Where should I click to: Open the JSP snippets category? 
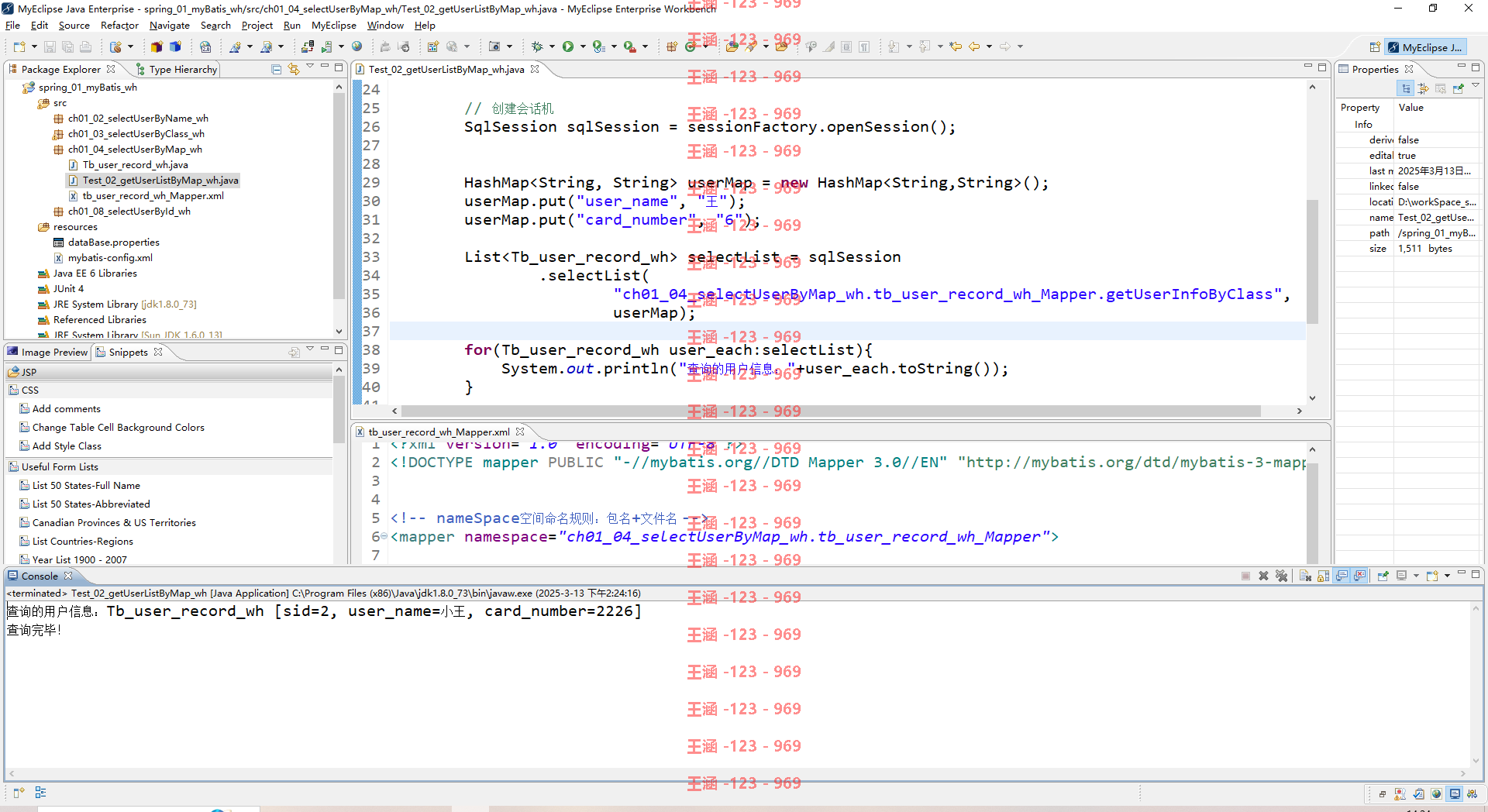(x=169, y=372)
